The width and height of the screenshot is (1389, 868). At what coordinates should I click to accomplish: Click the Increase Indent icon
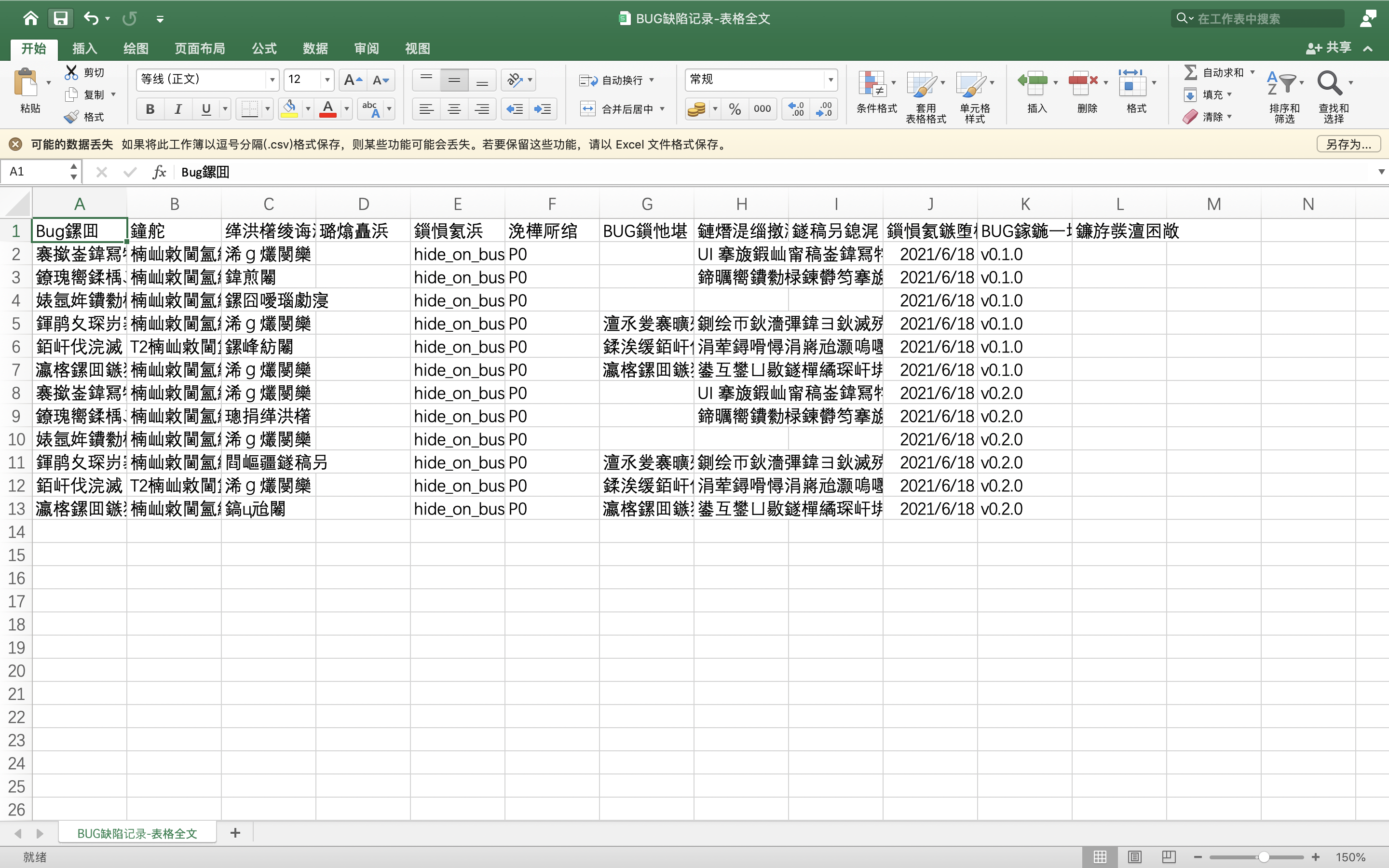pos(543,109)
